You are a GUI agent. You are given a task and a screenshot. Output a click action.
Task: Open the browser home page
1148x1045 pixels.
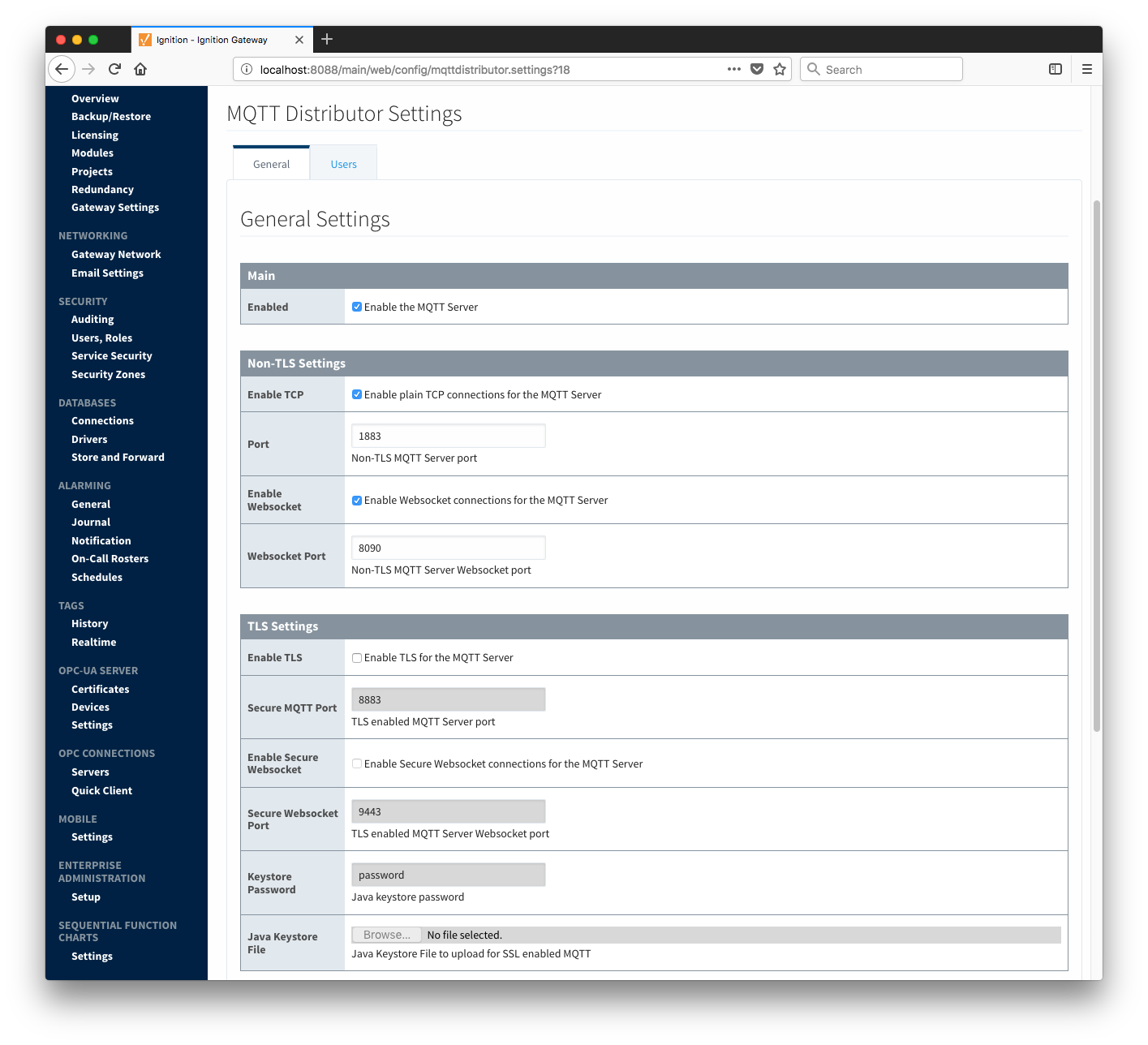point(140,69)
